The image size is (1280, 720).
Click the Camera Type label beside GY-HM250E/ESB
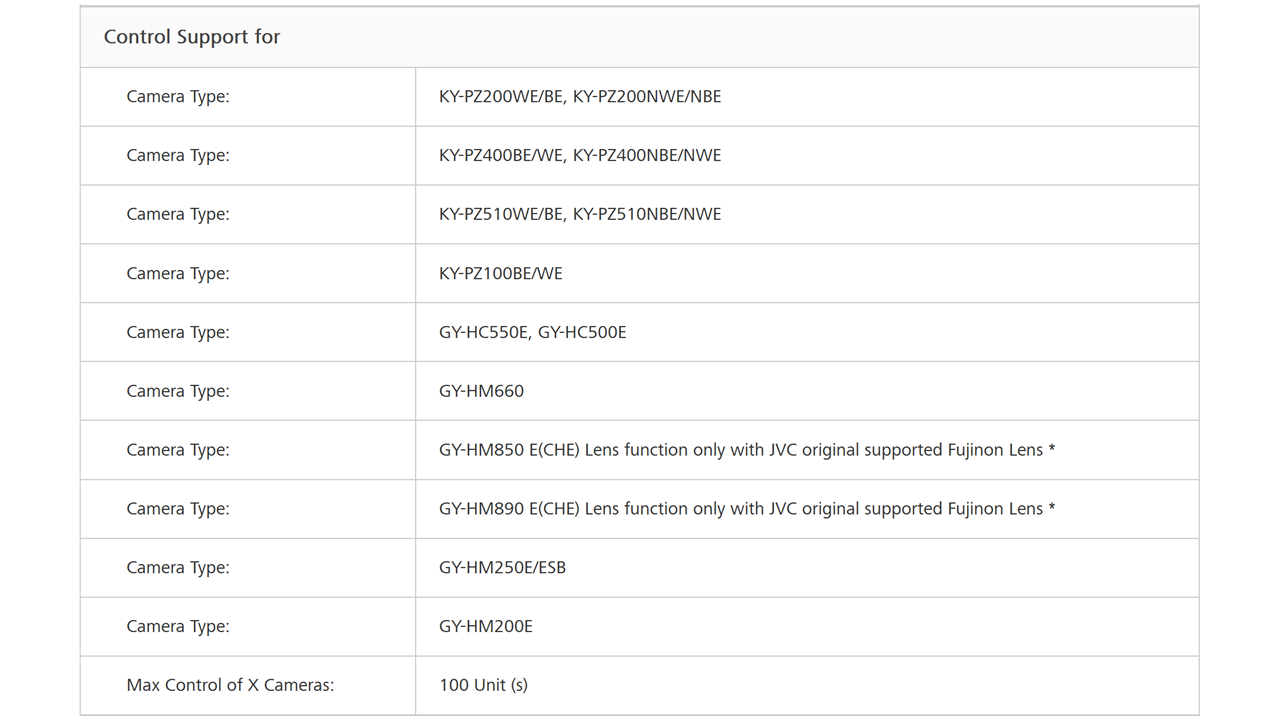[178, 568]
